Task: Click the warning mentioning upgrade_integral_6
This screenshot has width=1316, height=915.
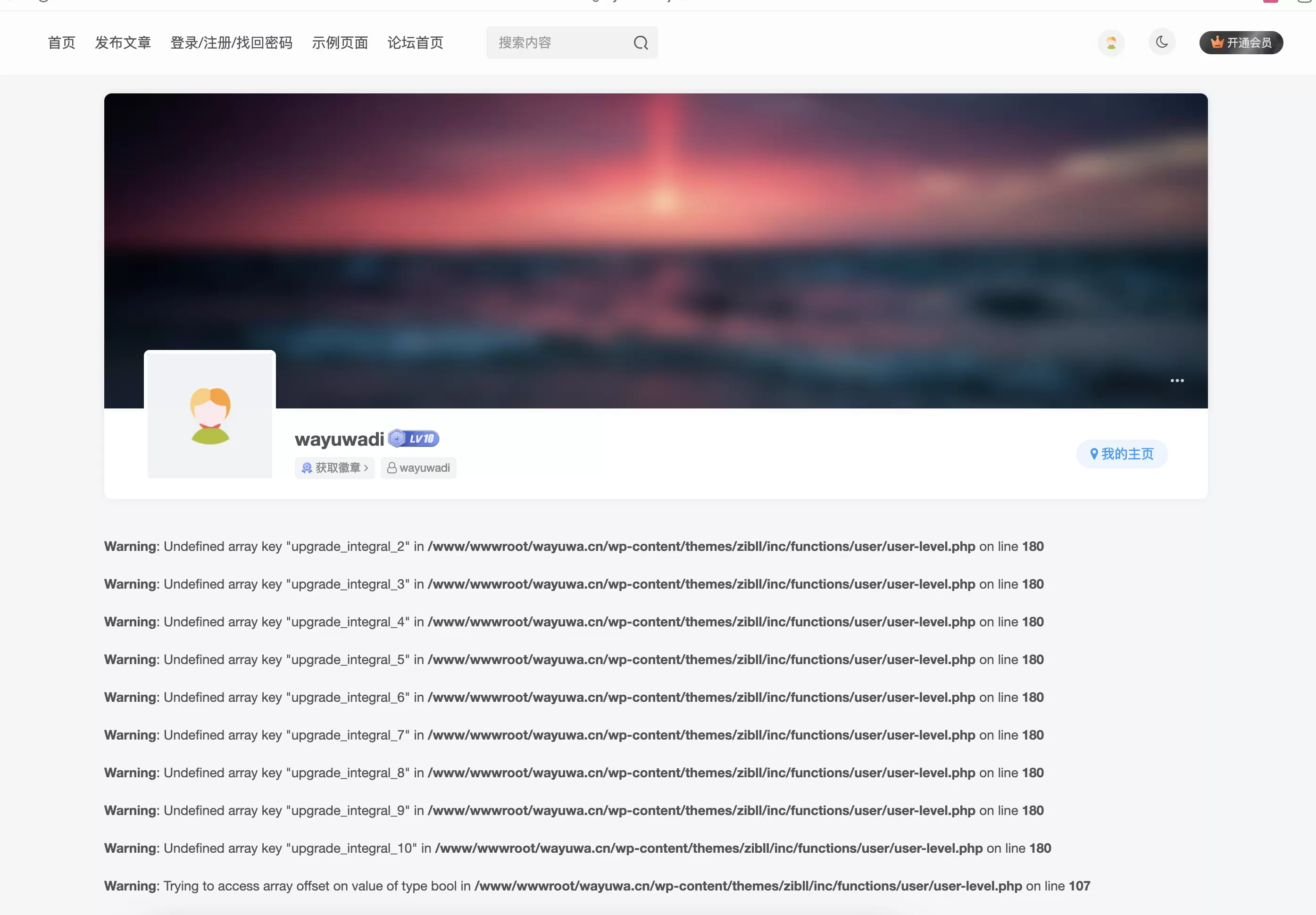Action: [x=574, y=697]
